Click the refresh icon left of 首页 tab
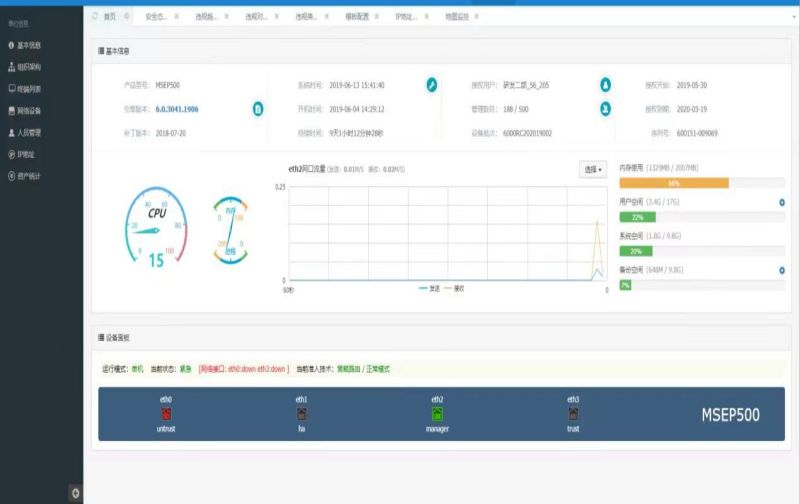Image resolution: width=800 pixels, height=504 pixels. click(x=95, y=16)
